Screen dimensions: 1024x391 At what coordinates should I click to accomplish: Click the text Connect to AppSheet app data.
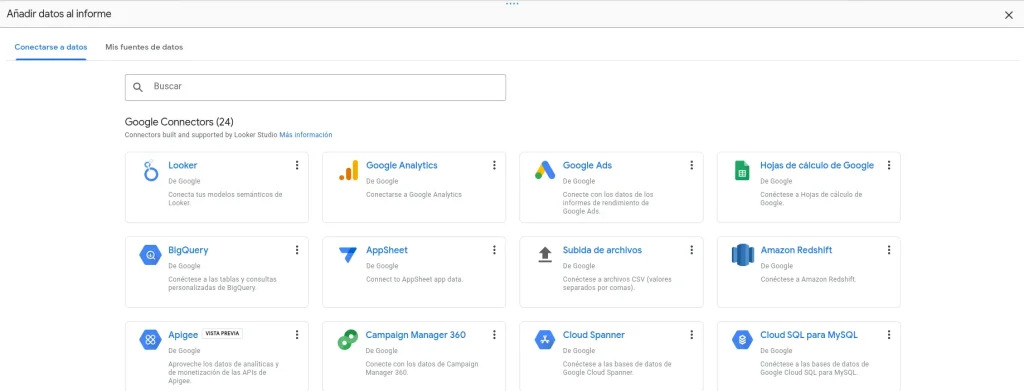414,279
